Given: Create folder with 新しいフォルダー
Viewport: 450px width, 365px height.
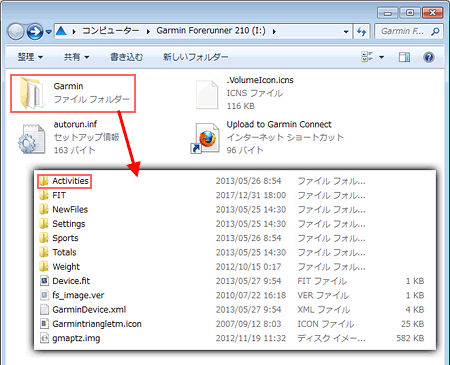Looking at the screenshot, I should click(195, 57).
